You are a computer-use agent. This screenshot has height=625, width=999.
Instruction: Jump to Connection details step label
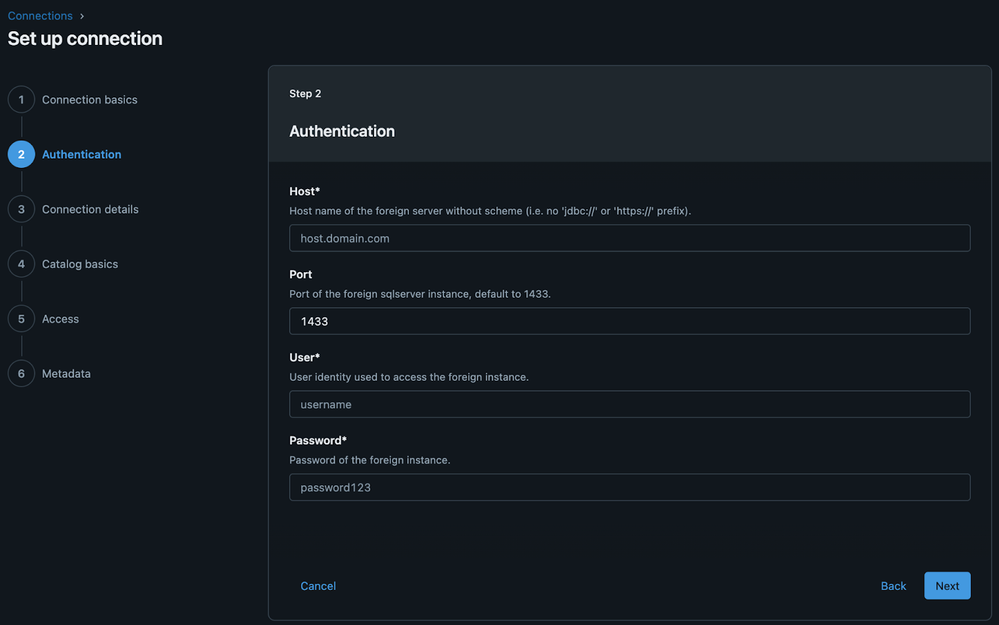click(x=90, y=209)
